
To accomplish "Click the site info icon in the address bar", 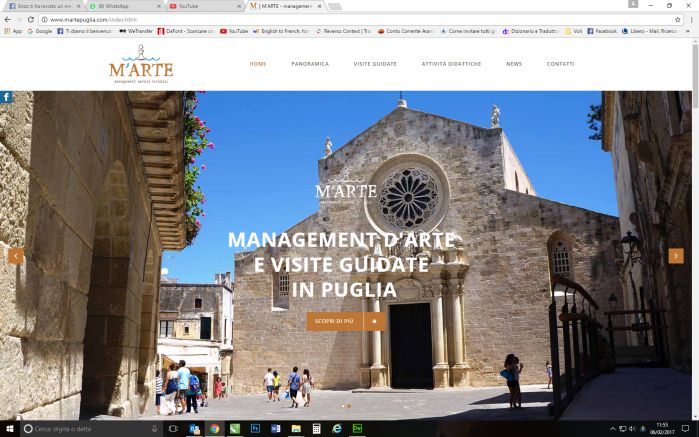I will pyautogui.click(x=44, y=20).
